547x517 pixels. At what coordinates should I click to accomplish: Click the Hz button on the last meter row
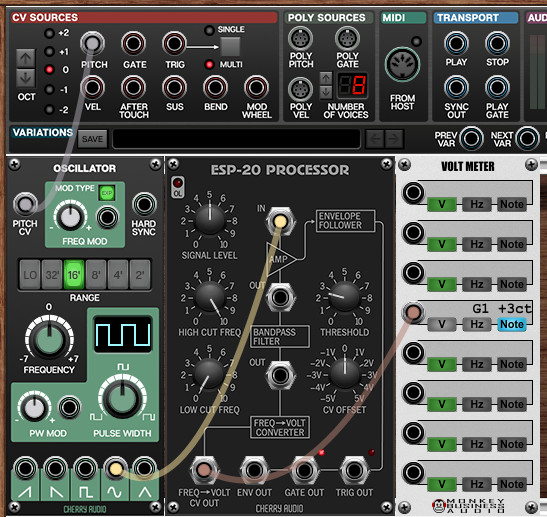(477, 484)
